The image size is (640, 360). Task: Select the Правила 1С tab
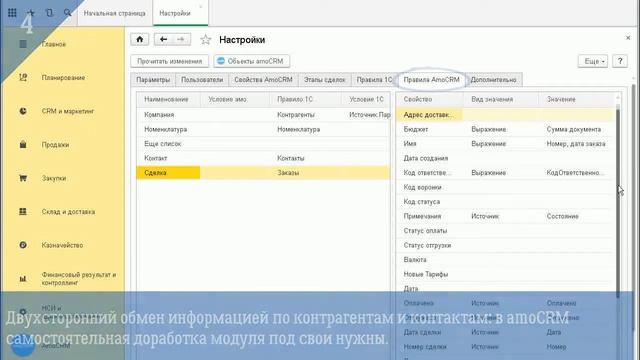tap(374, 80)
